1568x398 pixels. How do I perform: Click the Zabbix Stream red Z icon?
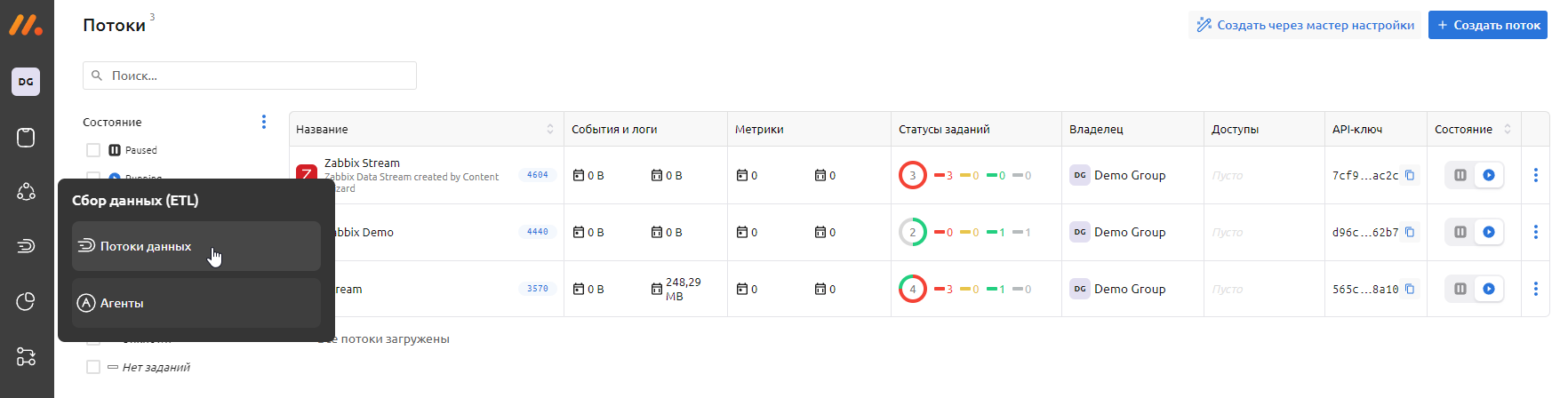pos(307,173)
